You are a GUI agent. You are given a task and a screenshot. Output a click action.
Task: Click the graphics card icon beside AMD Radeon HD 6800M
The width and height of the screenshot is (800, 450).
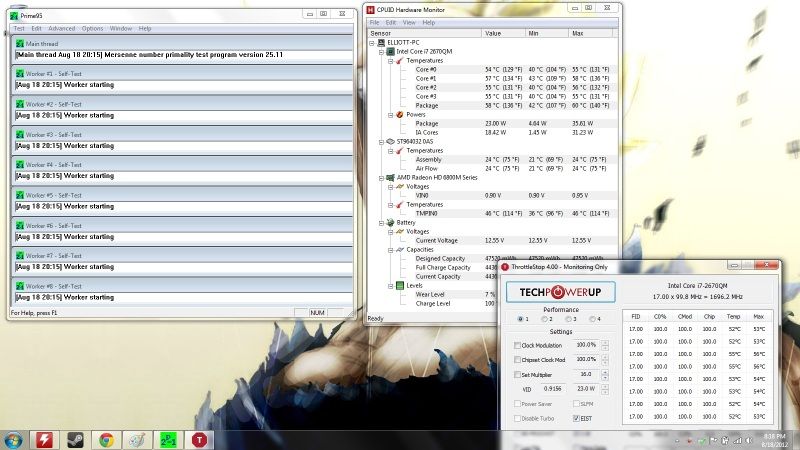pyautogui.click(x=390, y=178)
